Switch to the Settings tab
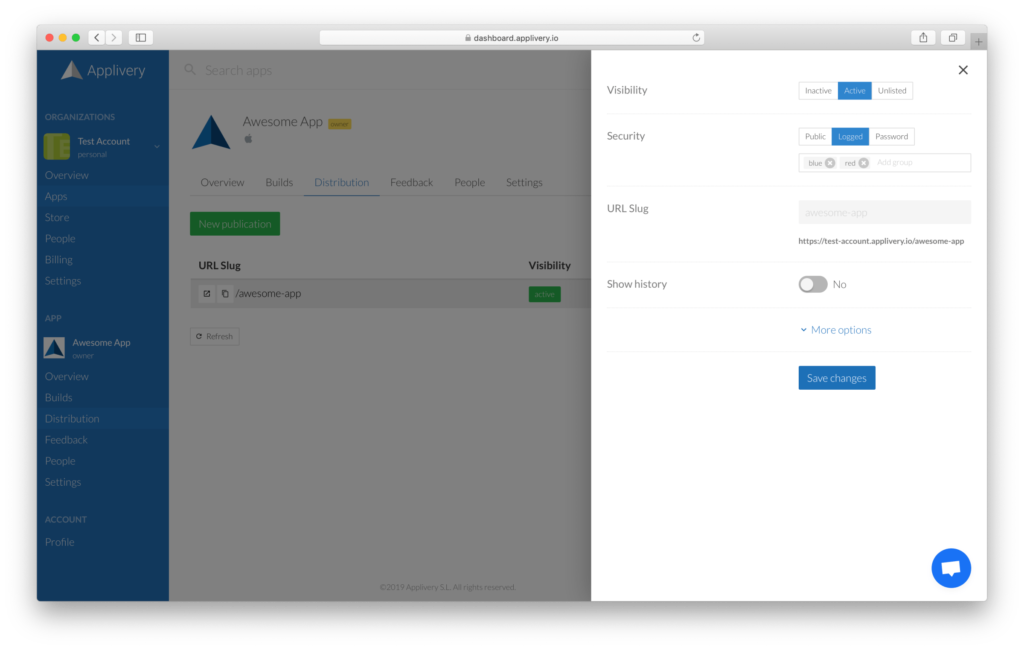Screen dimensions: 1024x650 click(524, 182)
